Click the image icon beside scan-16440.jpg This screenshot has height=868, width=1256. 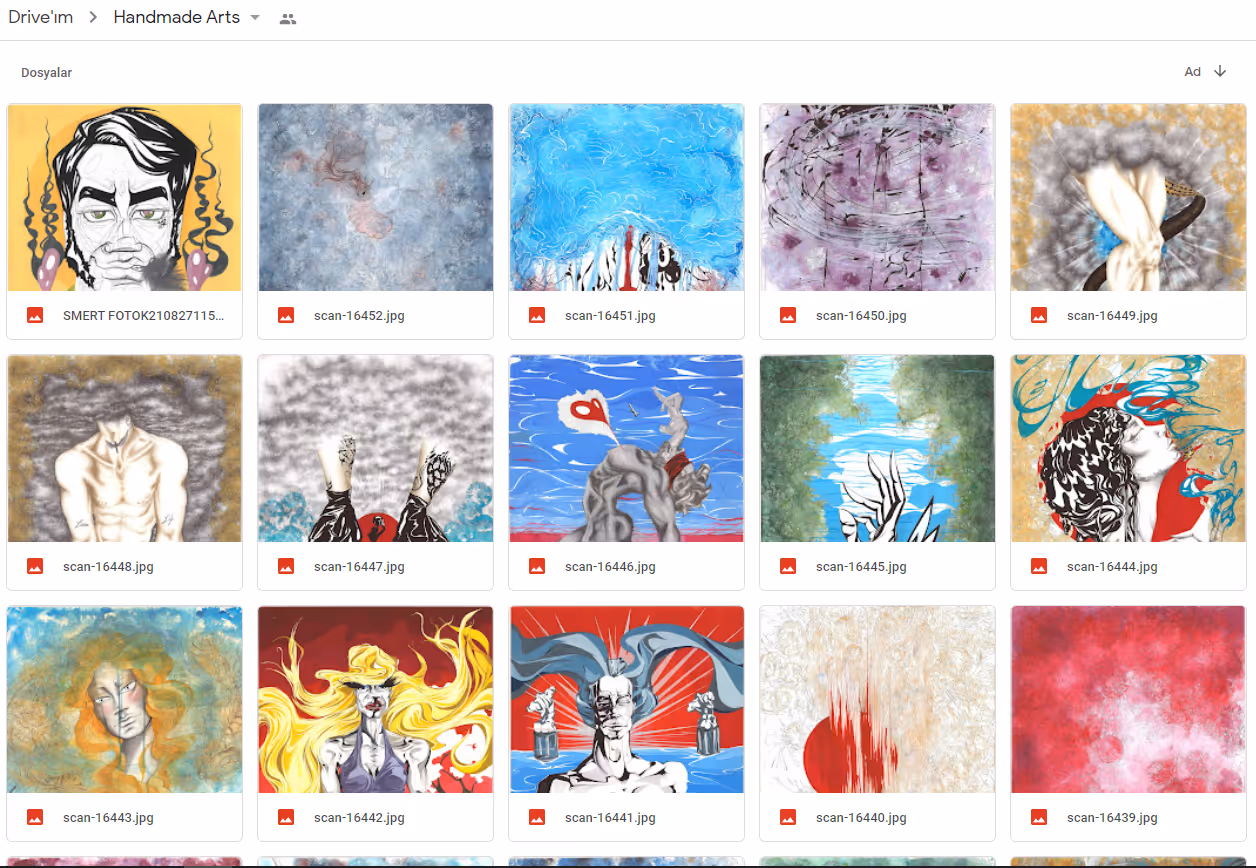pyautogui.click(x=788, y=817)
